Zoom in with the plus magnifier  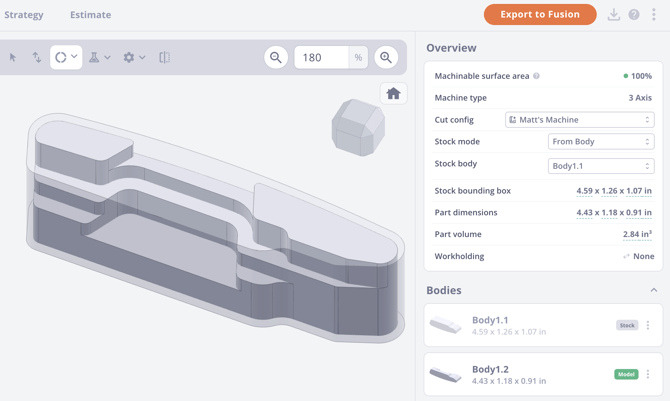(x=386, y=58)
